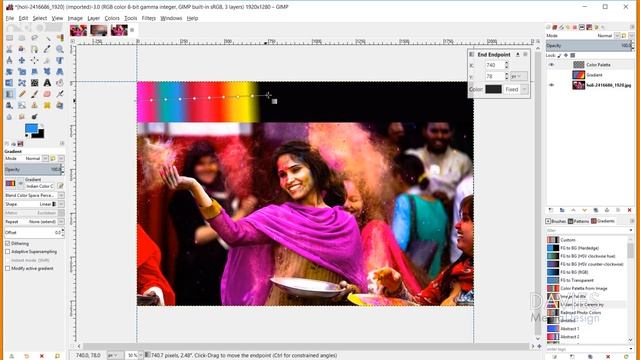Switch to the Gradients tab
The image size is (640, 360).
click(602, 221)
